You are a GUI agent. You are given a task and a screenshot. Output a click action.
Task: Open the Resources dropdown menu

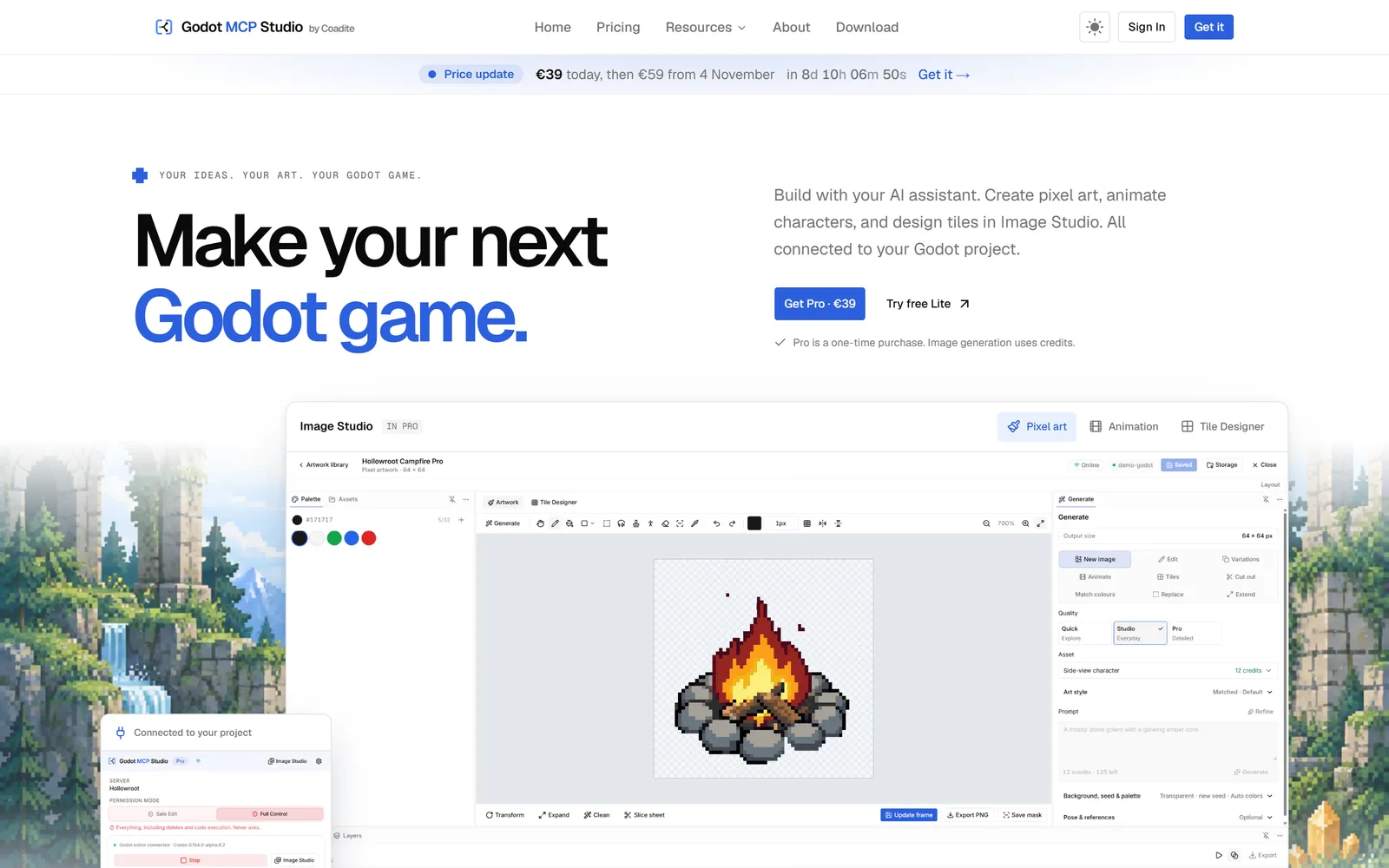[705, 28]
